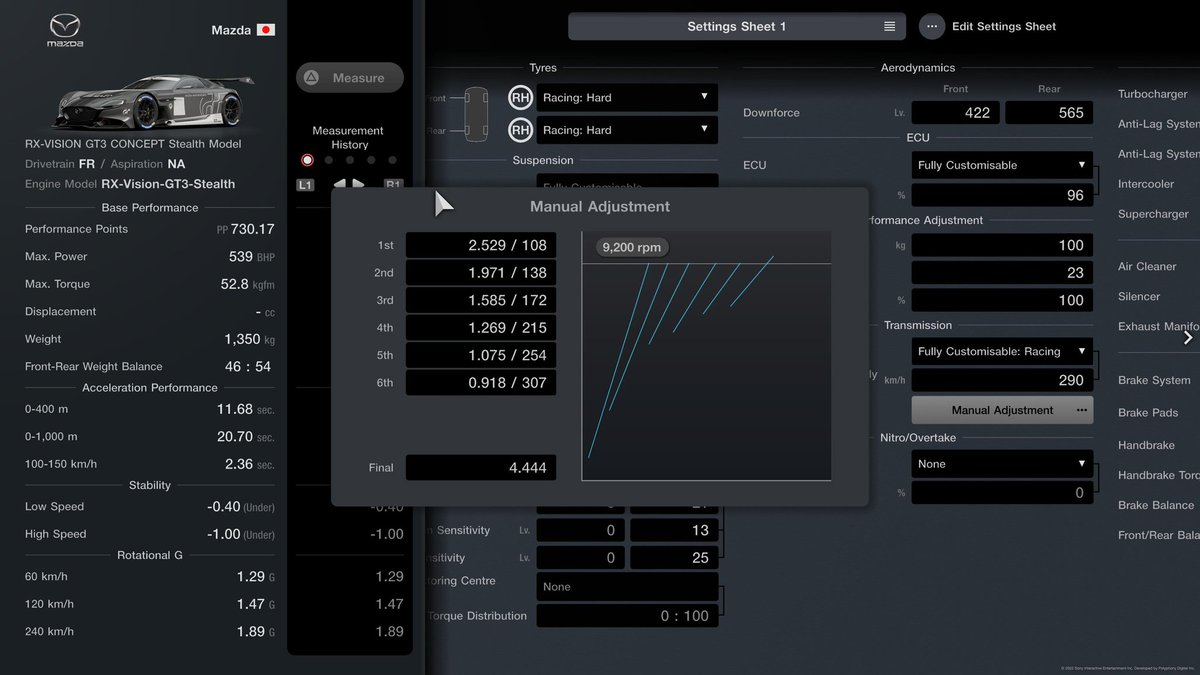Select the Final gear ratio 4.444
Viewport: 1200px width, 675px height.
[x=481, y=467]
